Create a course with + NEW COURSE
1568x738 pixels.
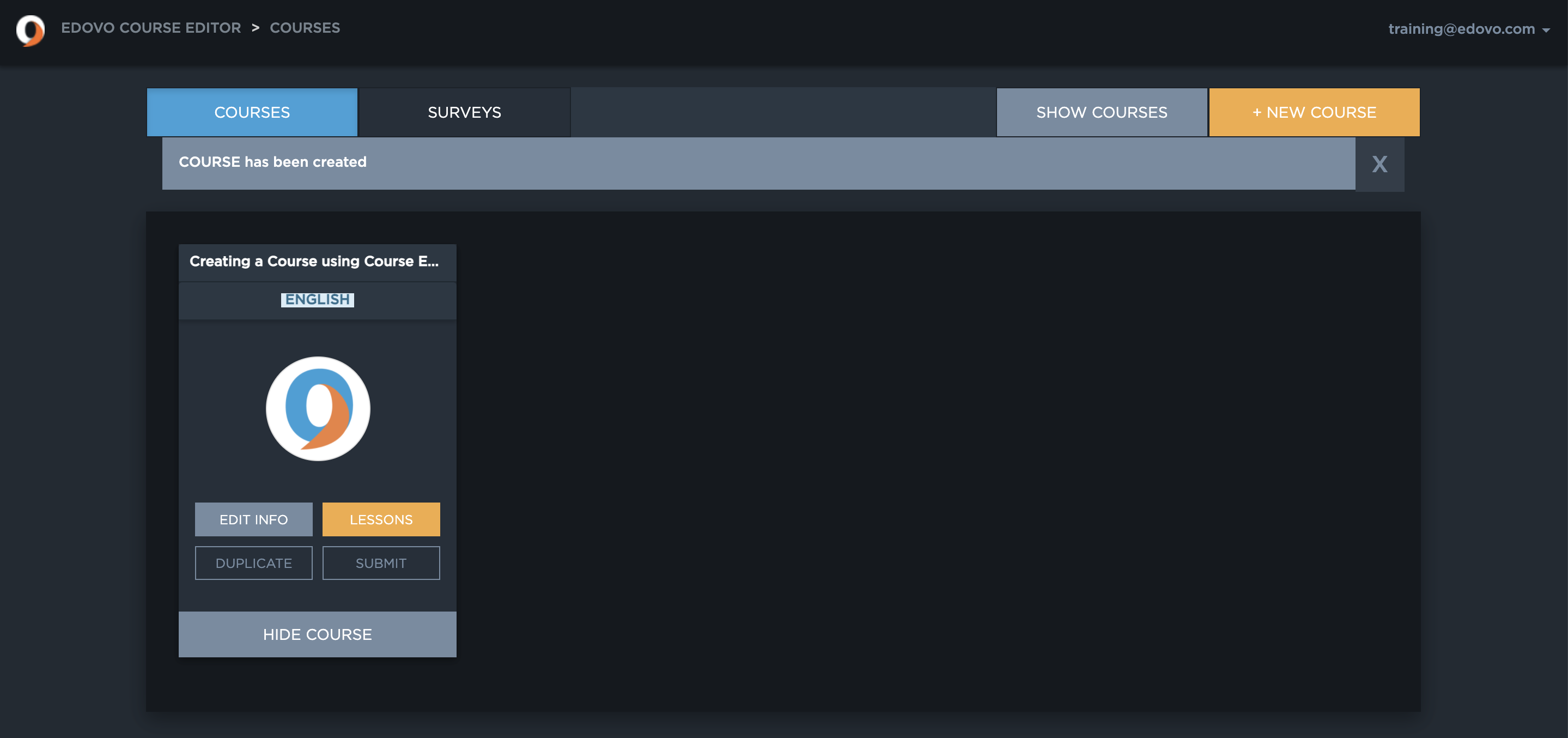click(x=1314, y=112)
